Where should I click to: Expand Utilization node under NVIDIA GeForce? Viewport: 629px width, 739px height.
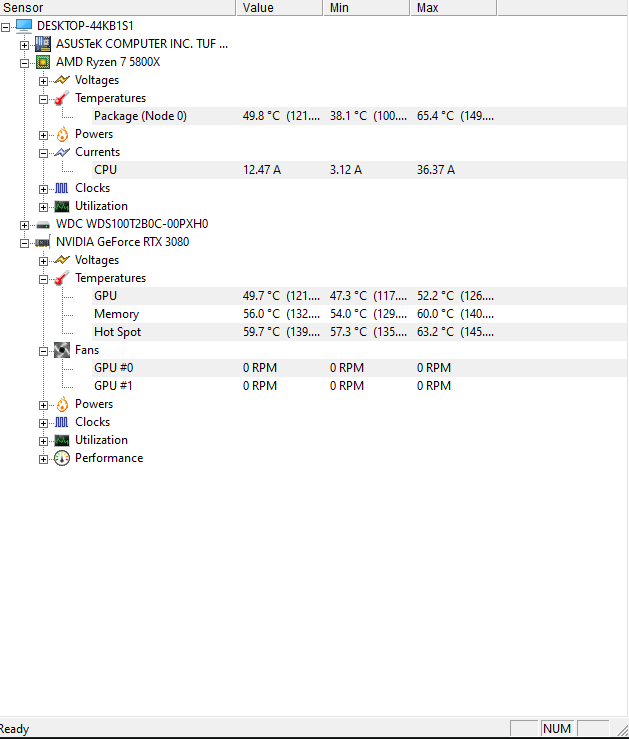43,441
